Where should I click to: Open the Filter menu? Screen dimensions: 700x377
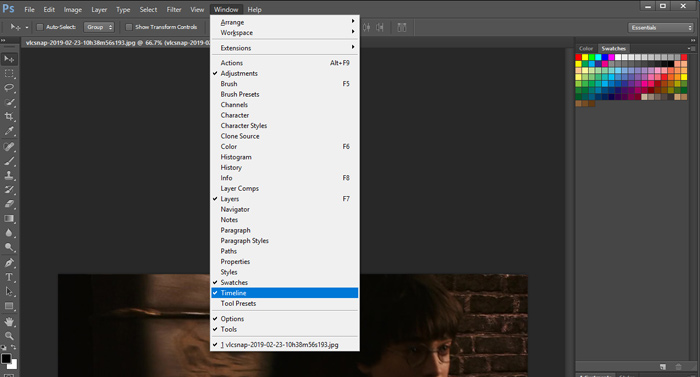[x=174, y=9]
